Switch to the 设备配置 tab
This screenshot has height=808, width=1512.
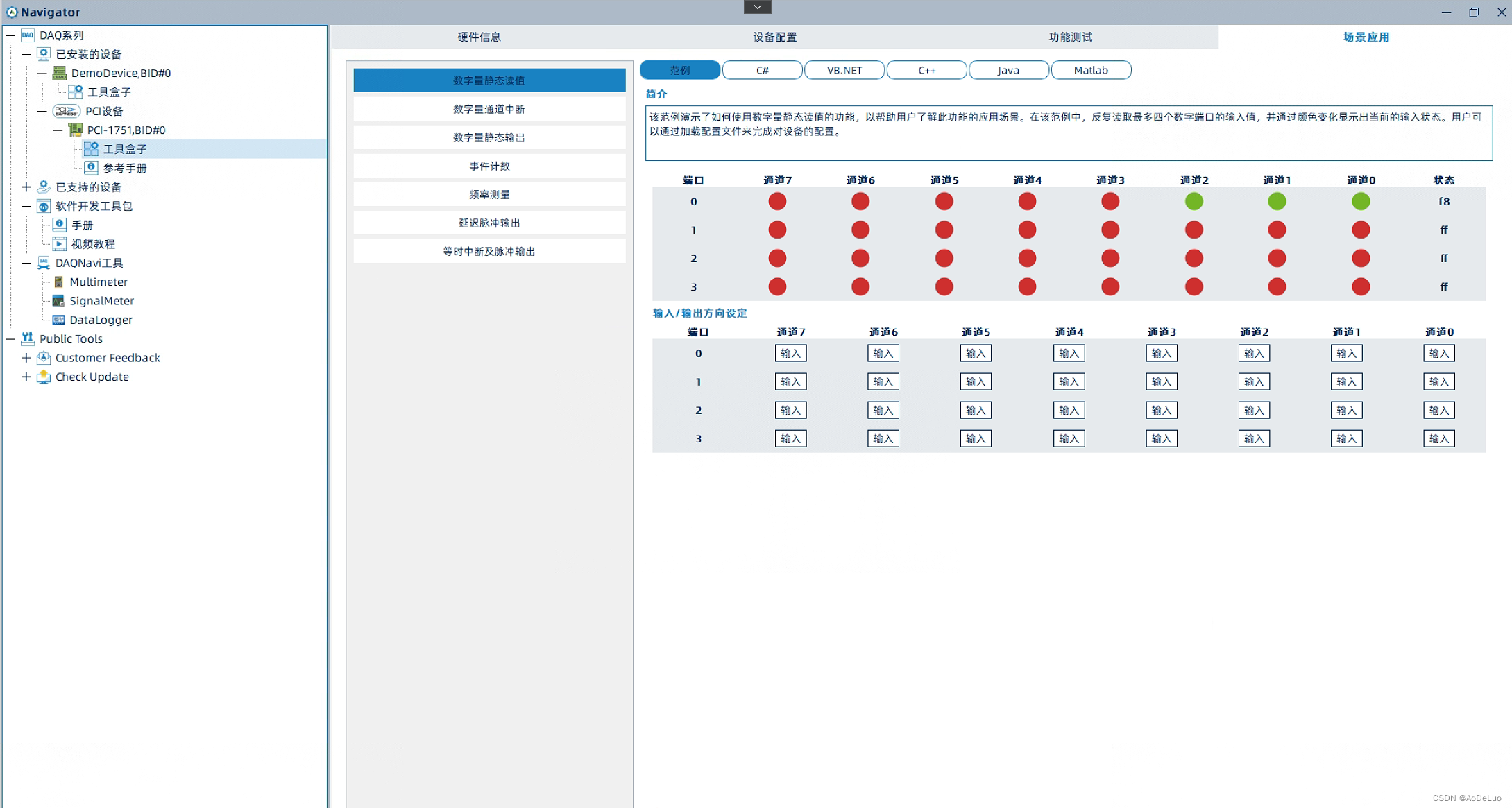tap(775, 37)
